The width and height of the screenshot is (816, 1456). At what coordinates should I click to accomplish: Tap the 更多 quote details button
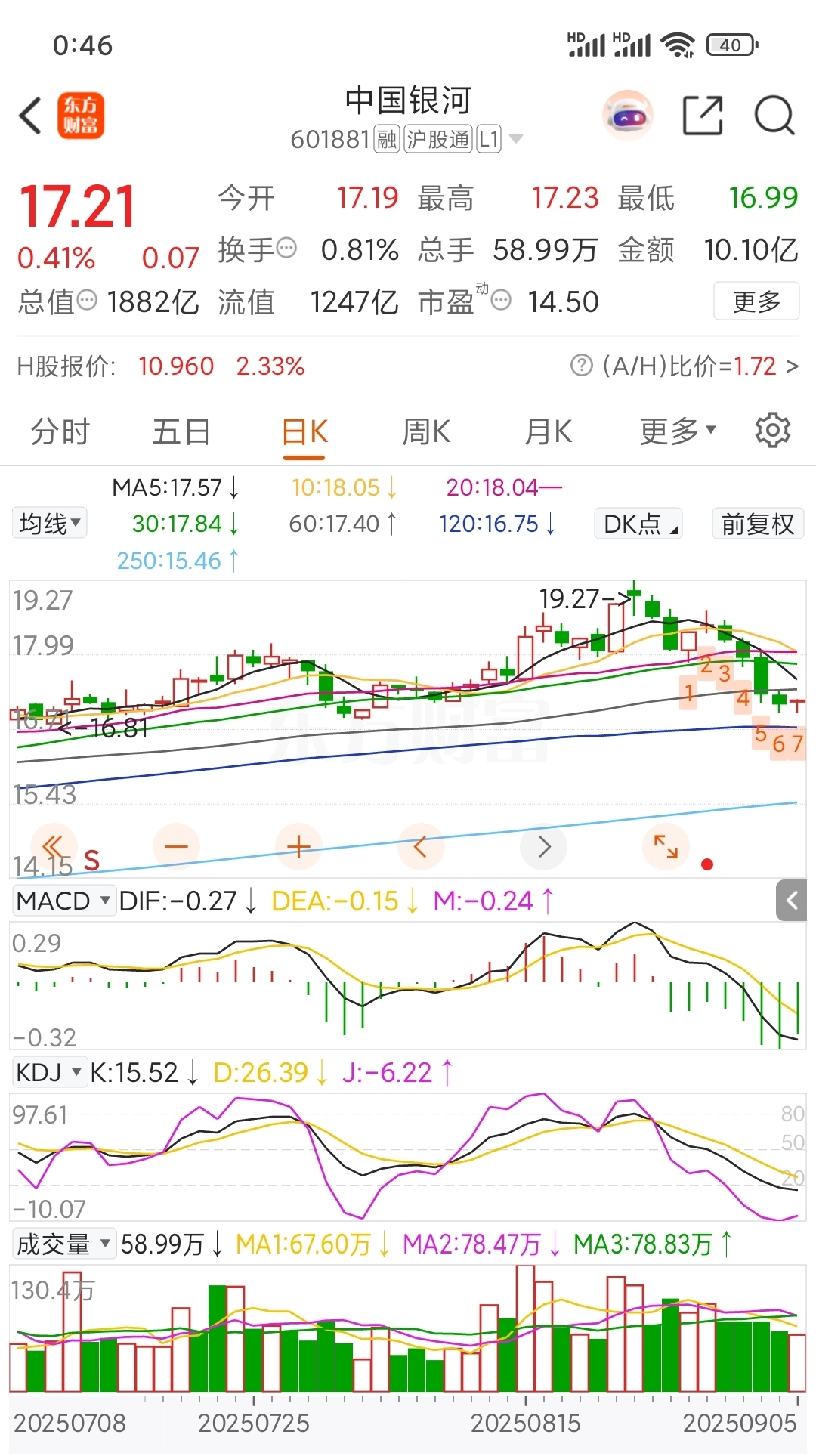756,301
